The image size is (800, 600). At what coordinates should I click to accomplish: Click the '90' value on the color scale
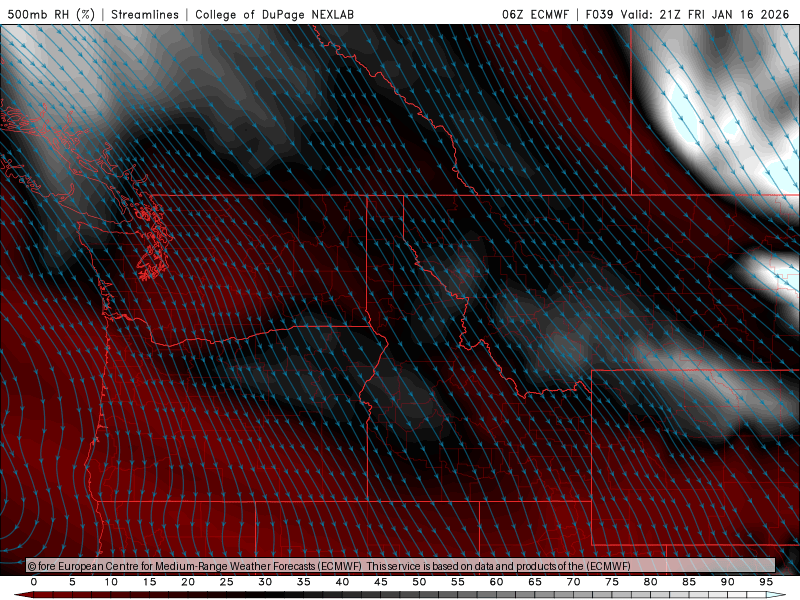coord(727,582)
